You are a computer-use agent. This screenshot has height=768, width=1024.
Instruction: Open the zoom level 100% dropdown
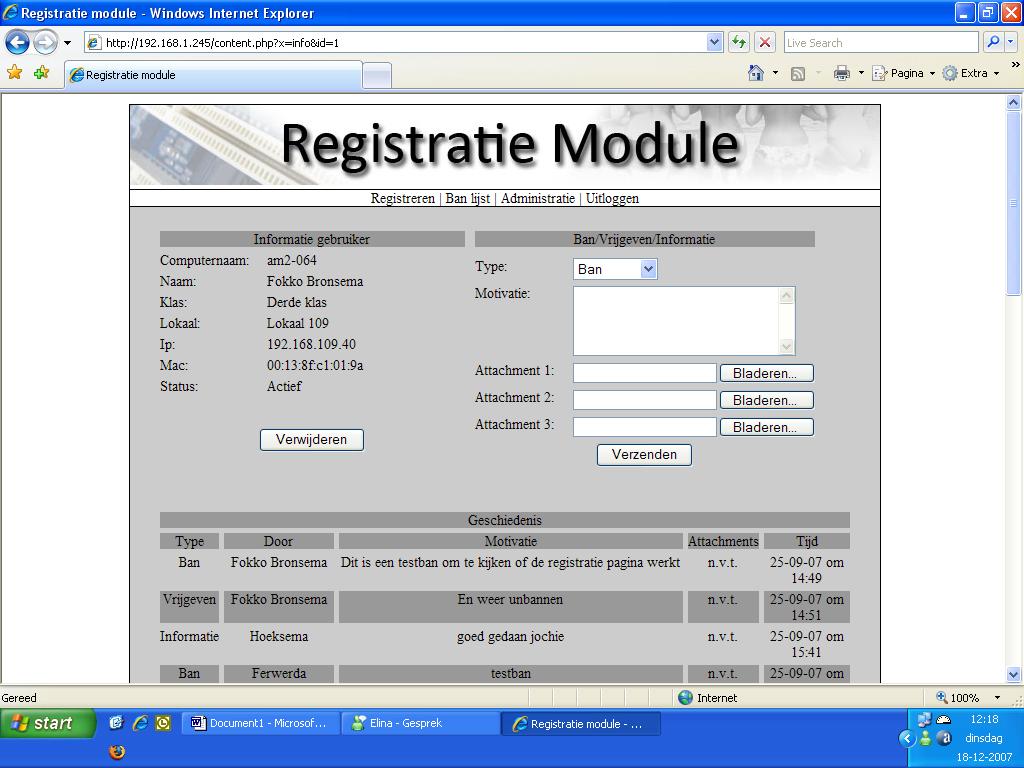pyautogui.click(x=996, y=698)
